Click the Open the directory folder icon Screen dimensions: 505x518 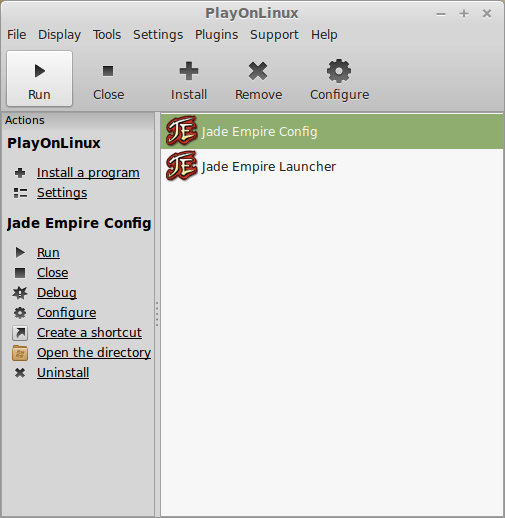coord(20,353)
